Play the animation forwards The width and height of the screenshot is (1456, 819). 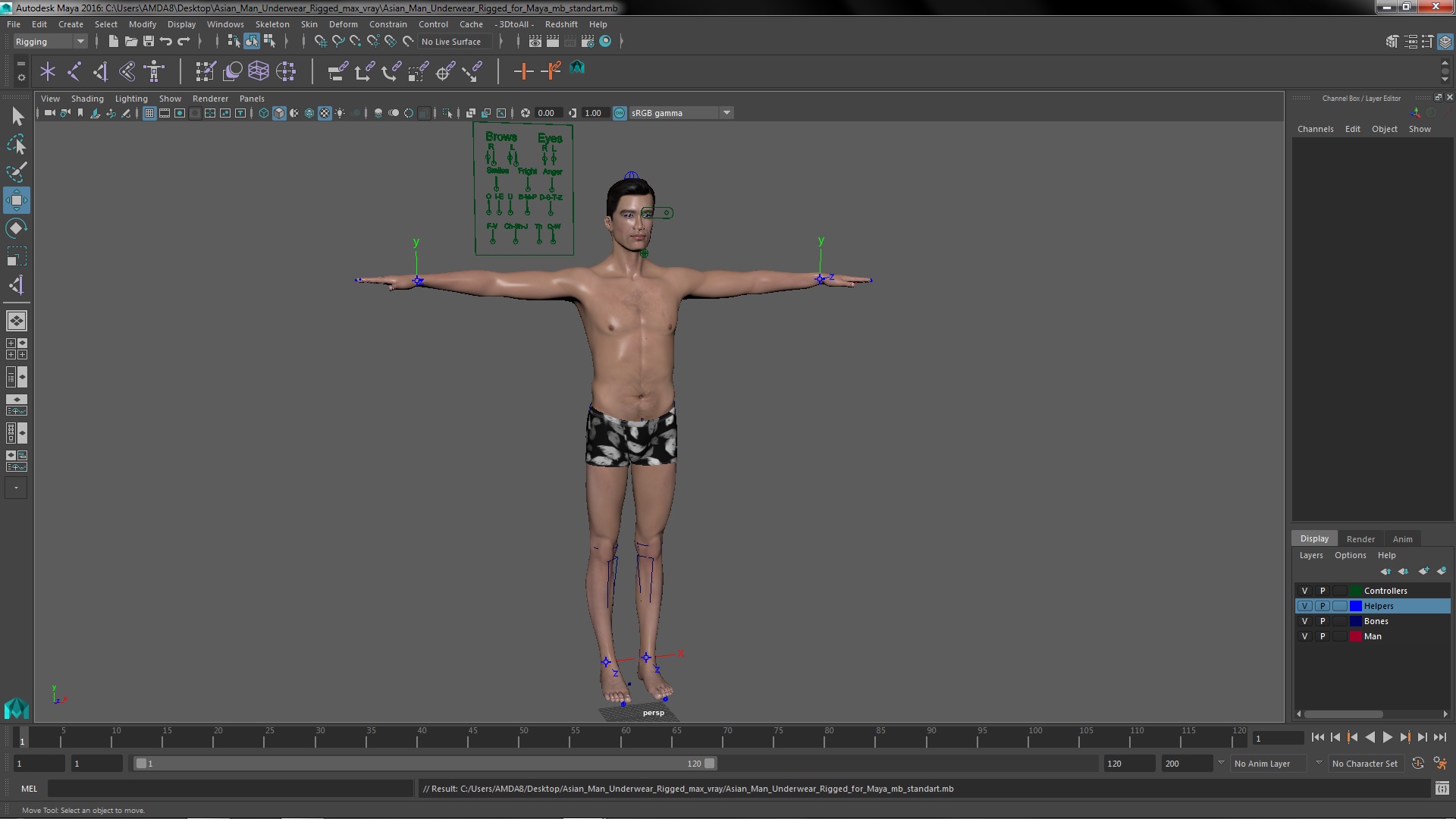coord(1387,737)
